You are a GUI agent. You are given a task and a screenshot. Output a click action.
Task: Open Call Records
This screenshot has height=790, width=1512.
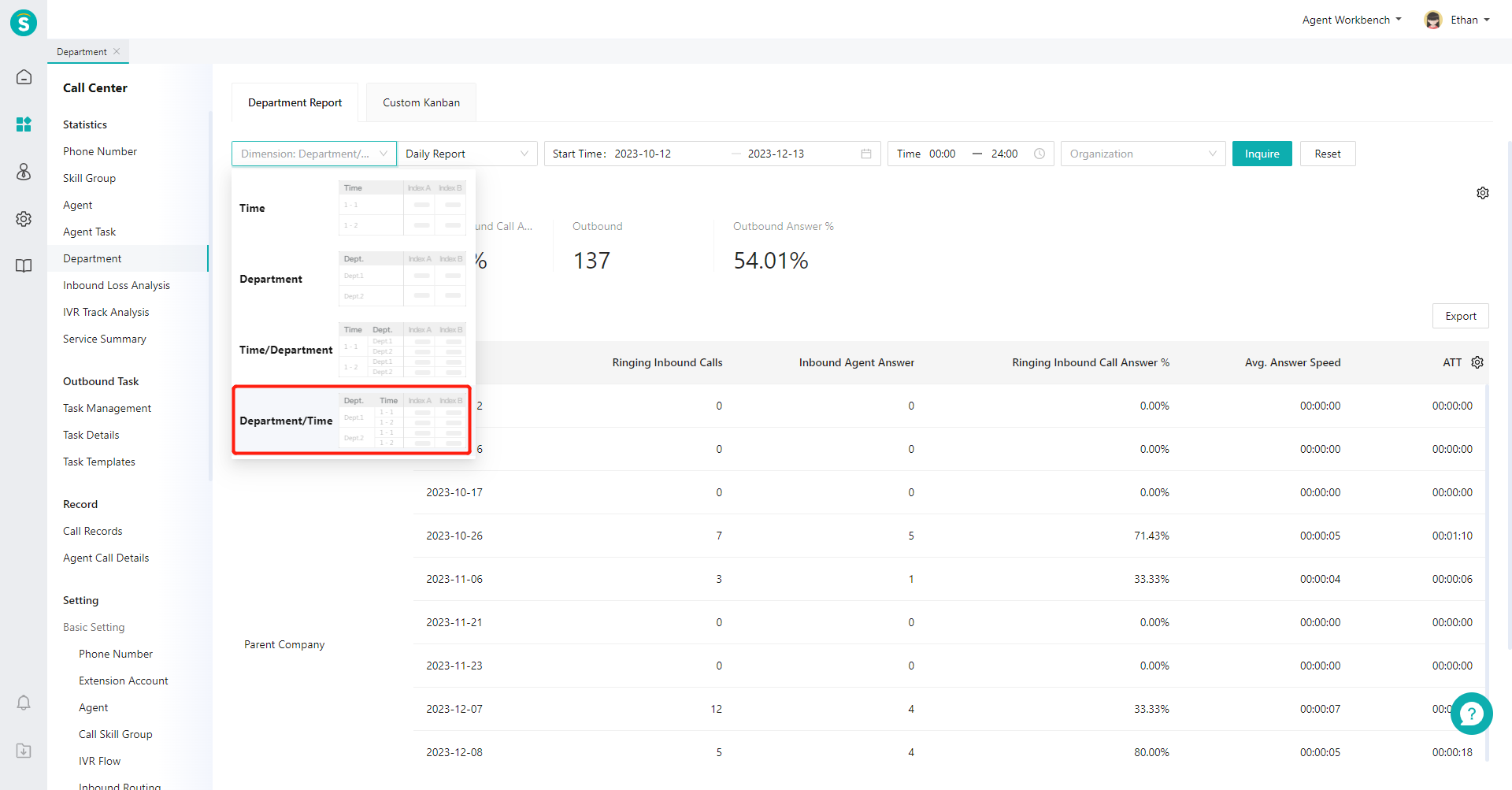pos(93,531)
